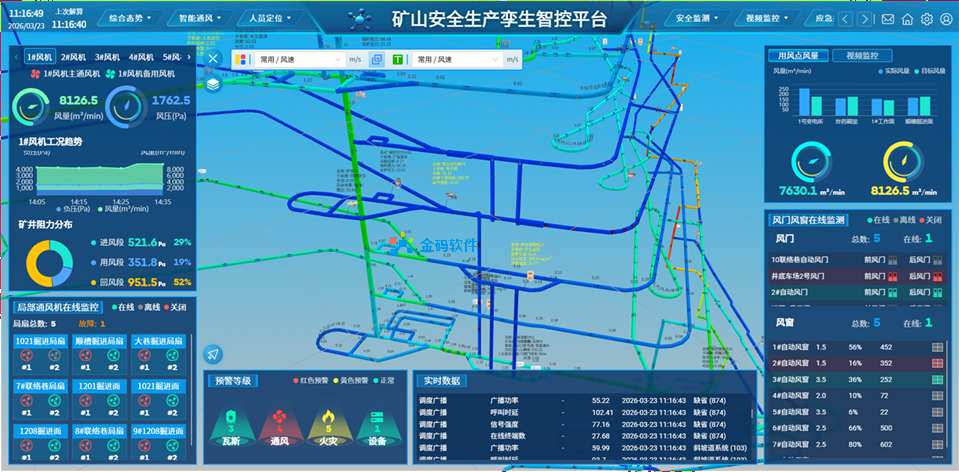
Task: Open settings gear icon in header
Action: (927, 19)
